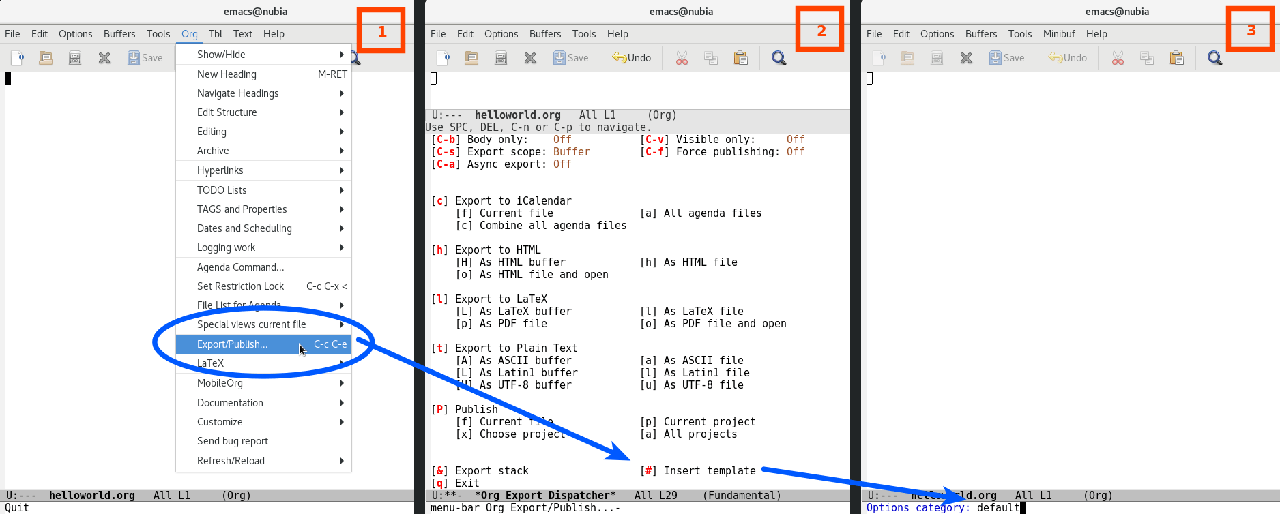Click the Paste clipboard icon in the middle window

click(740, 58)
